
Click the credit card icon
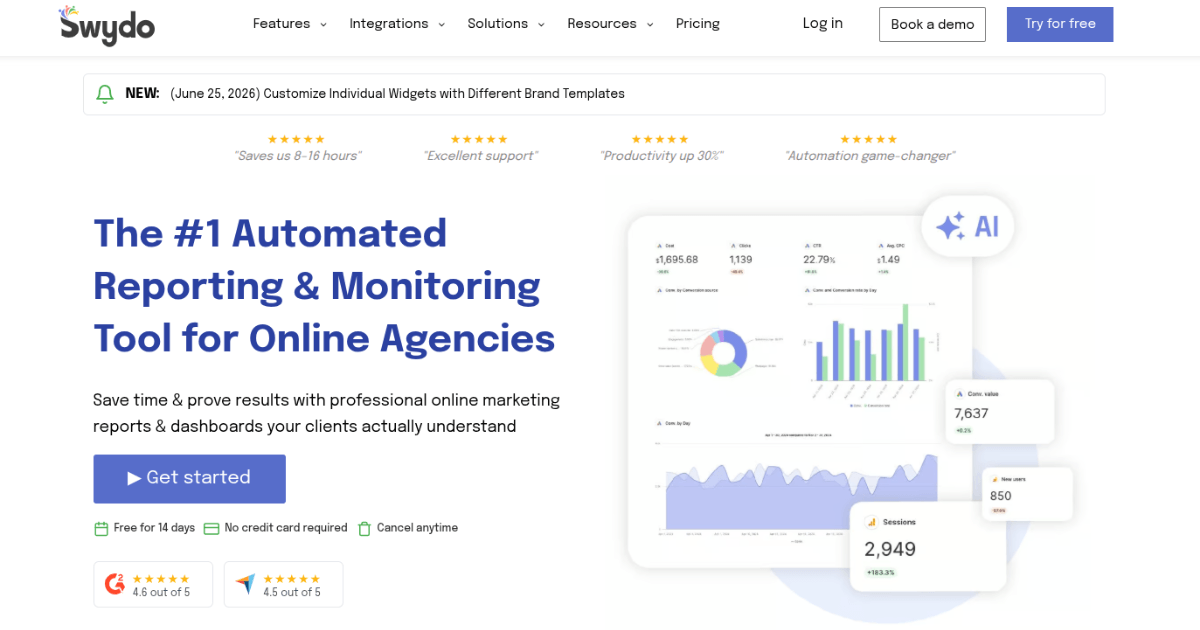pos(211,528)
